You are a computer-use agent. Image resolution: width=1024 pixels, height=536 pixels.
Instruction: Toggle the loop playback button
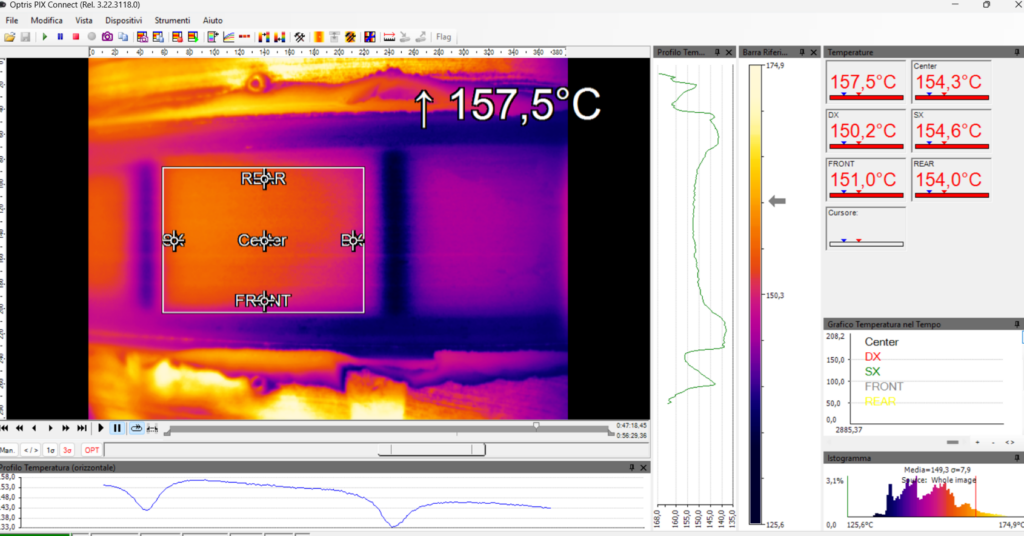click(x=136, y=428)
